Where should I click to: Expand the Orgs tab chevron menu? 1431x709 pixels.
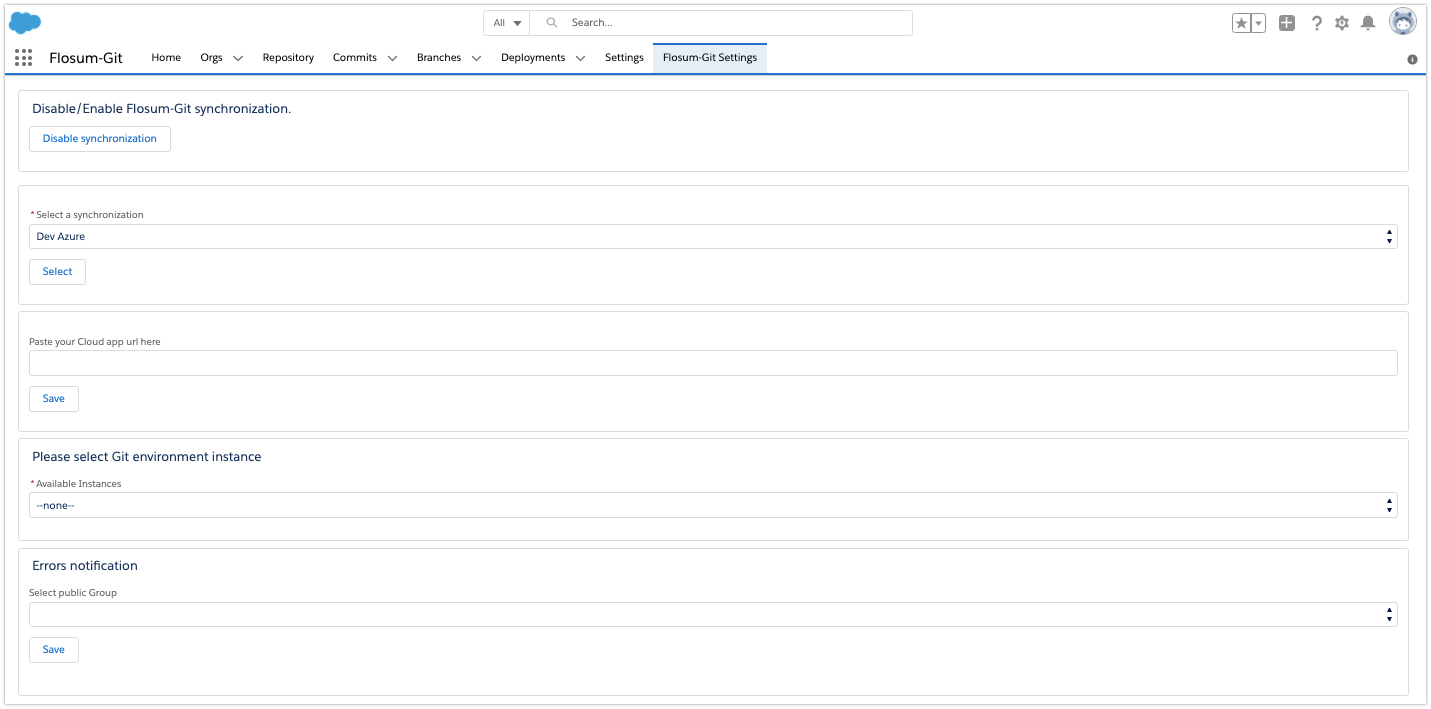(x=238, y=58)
